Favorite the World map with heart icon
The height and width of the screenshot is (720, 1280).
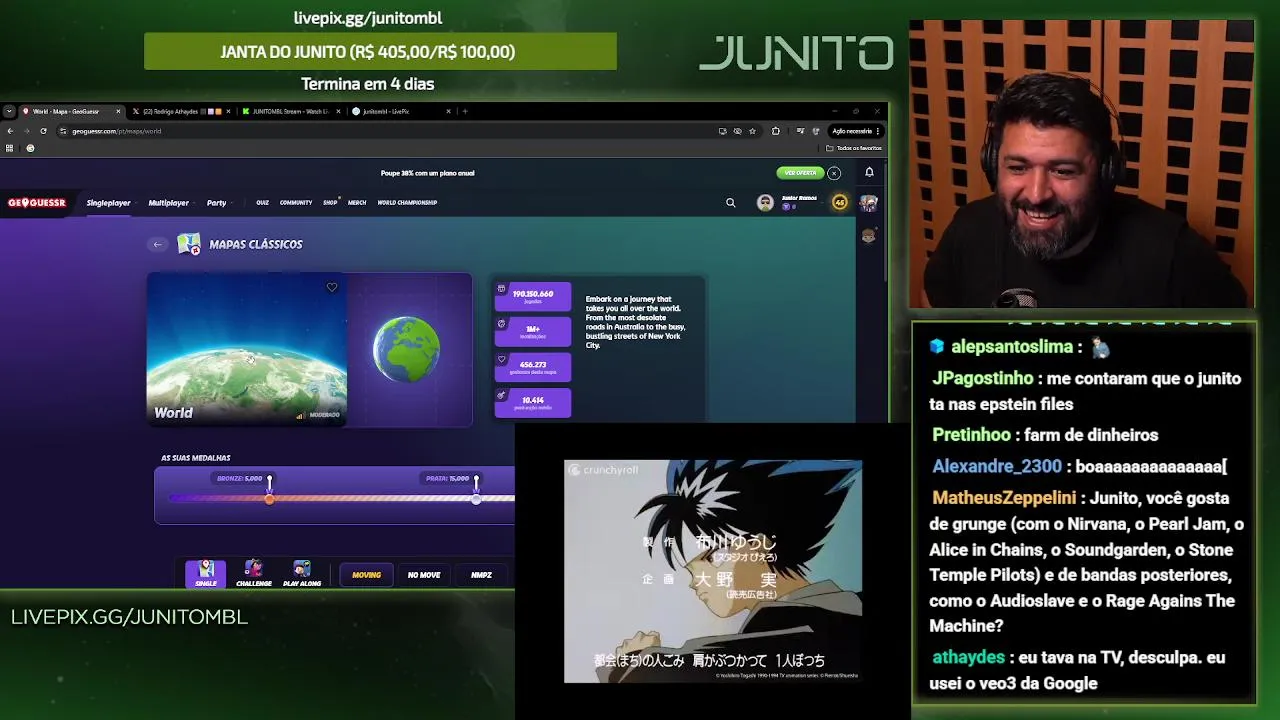click(332, 288)
